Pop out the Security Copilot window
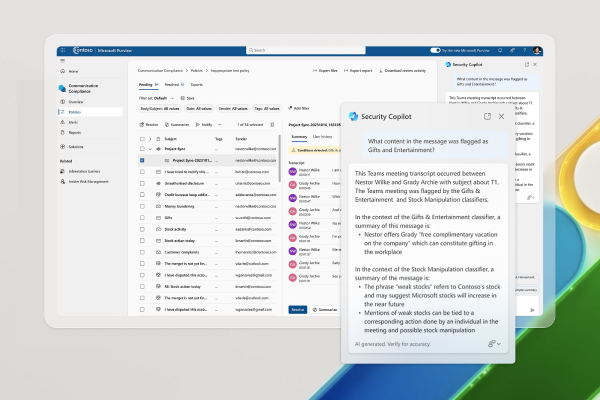This screenshot has height=400, width=600. pyautogui.click(x=487, y=117)
